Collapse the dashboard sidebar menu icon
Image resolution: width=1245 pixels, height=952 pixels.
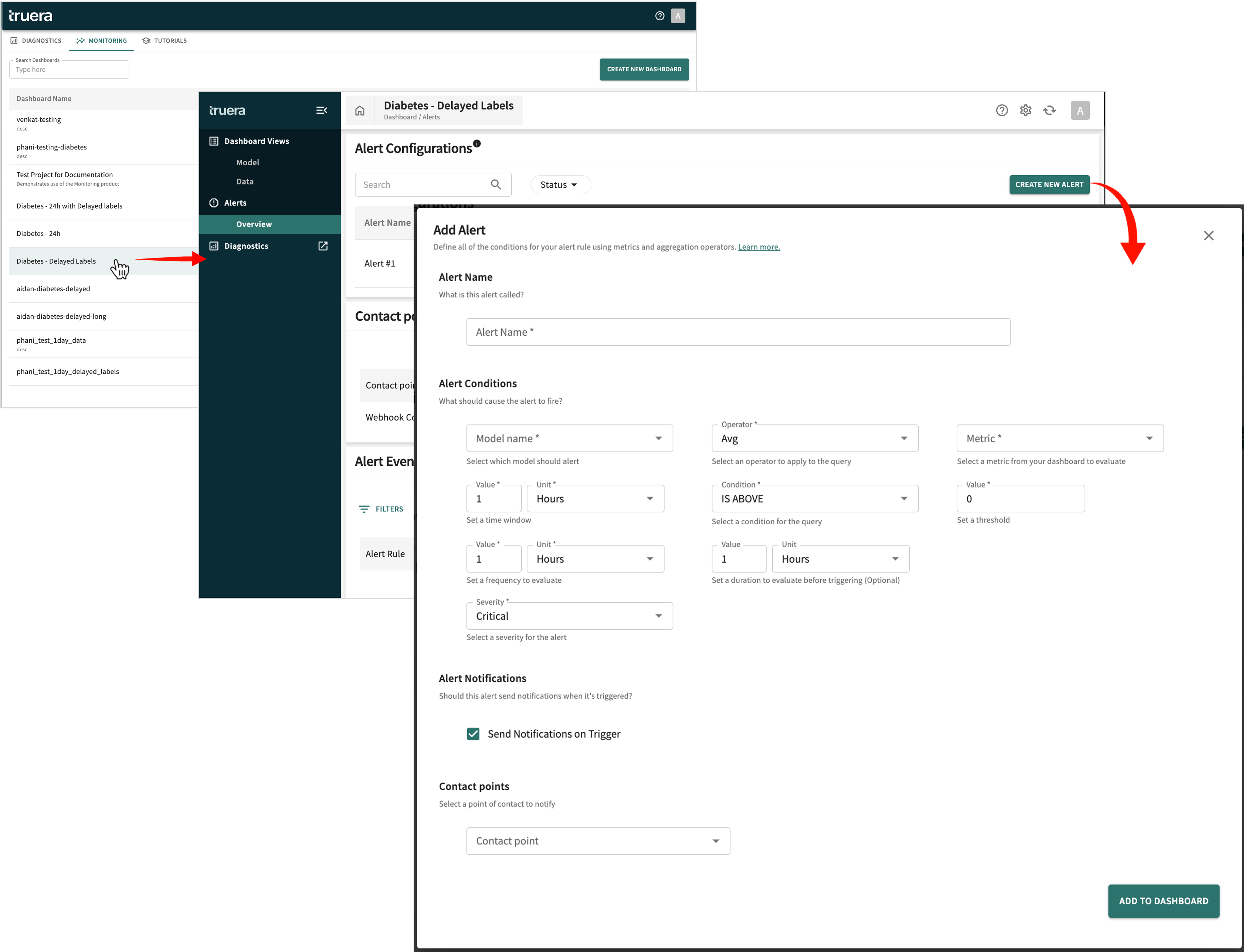pyautogui.click(x=321, y=111)
